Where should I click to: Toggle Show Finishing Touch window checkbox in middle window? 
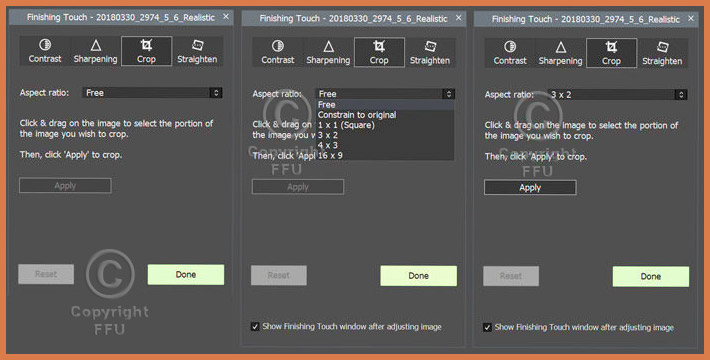(x=255, y=326)
